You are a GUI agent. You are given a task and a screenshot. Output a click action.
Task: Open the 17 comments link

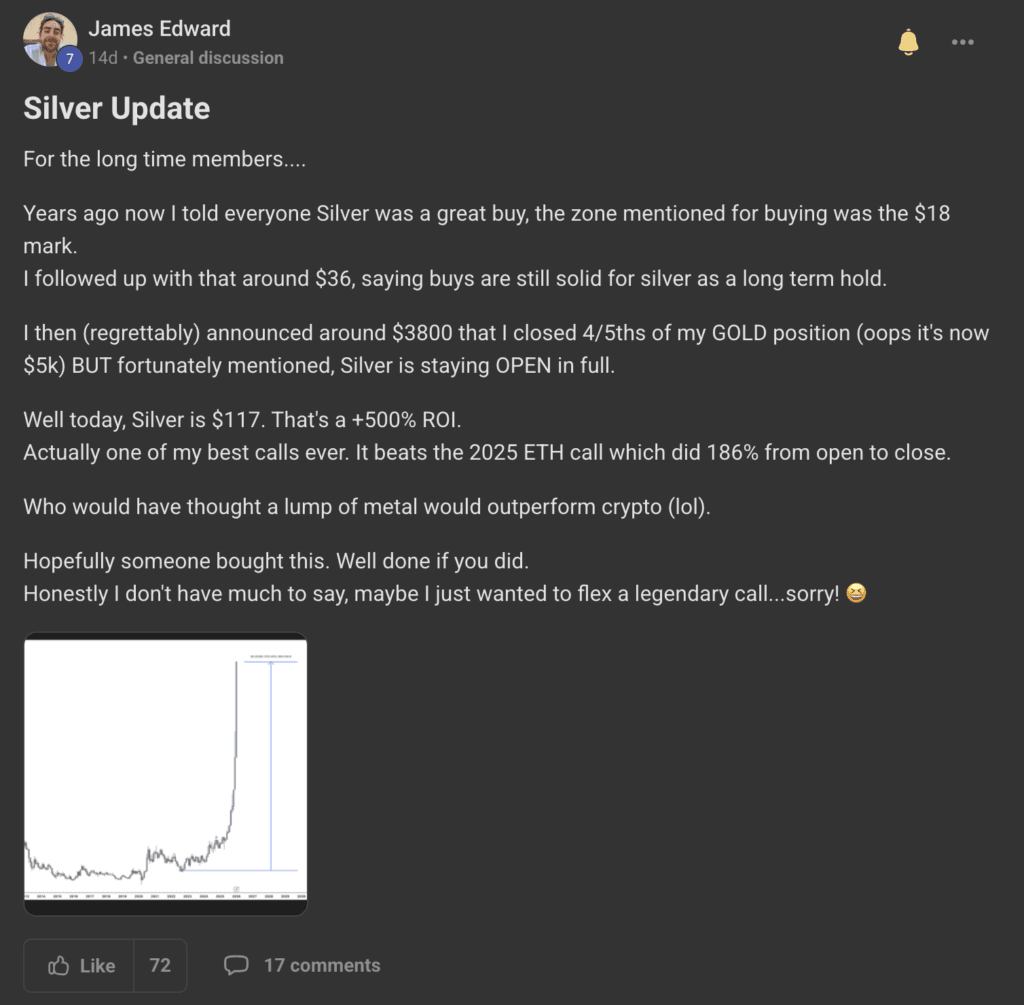[322, 965]
